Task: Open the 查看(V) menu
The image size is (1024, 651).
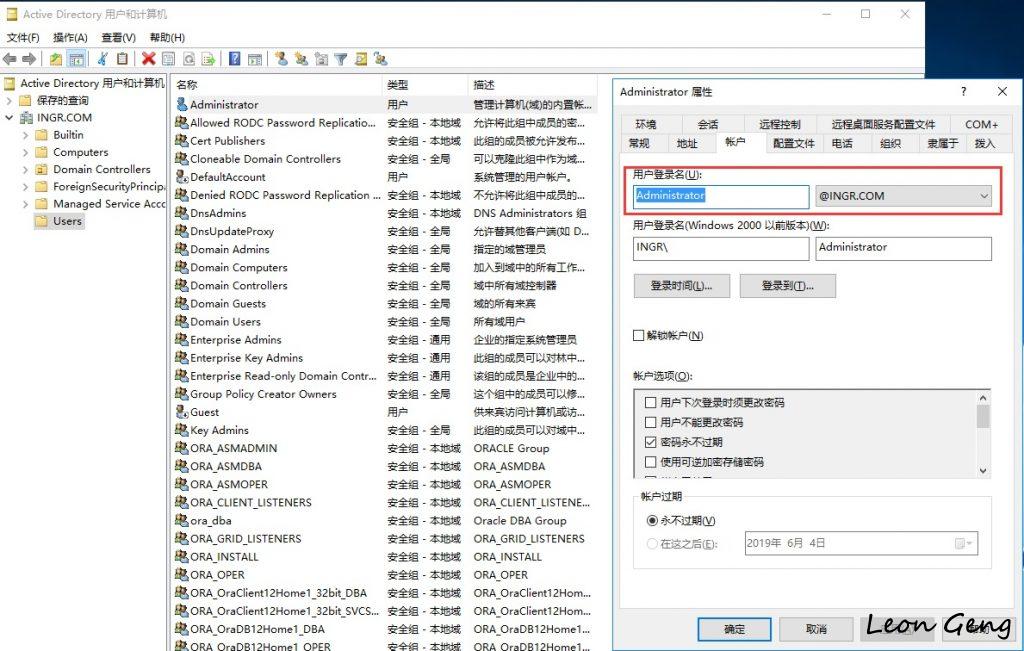Action: pos(118,37)
